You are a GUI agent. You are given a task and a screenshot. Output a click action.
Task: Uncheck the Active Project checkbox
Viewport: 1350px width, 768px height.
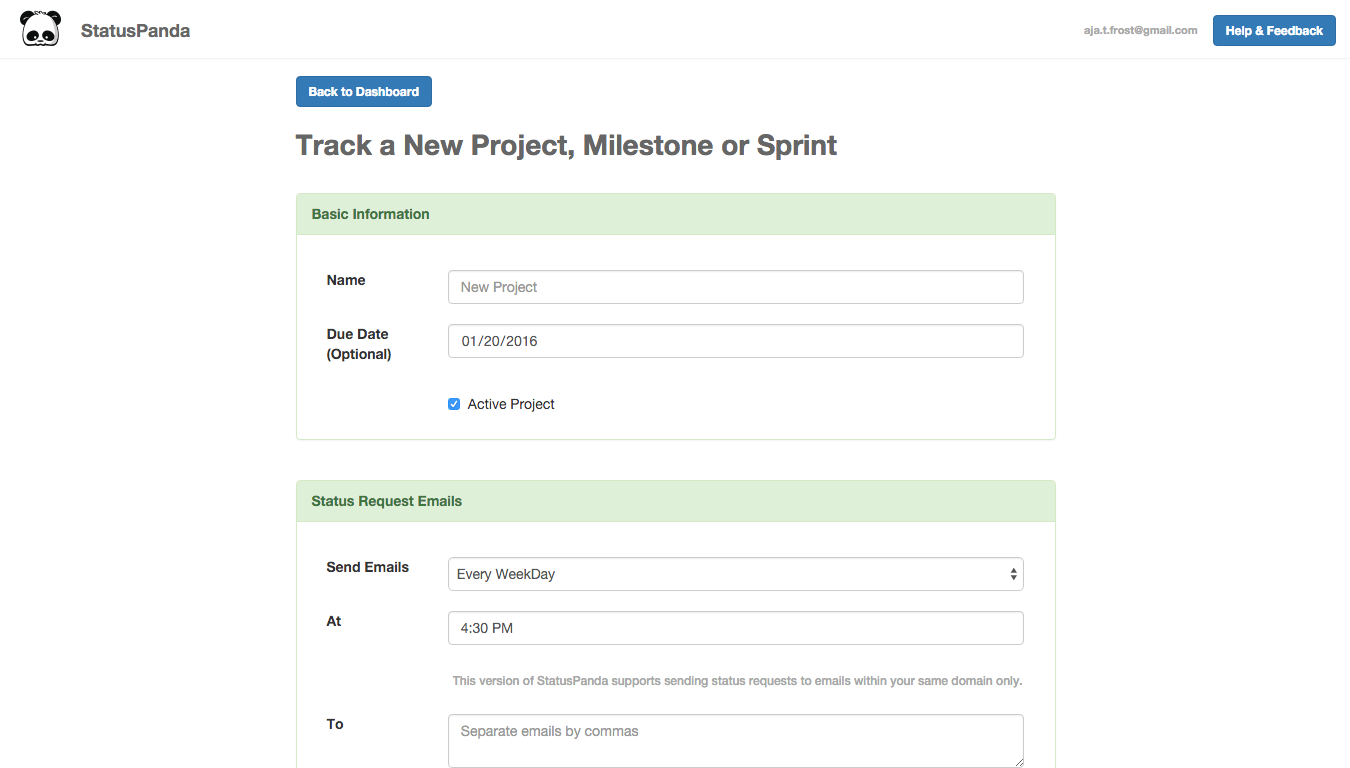(x=454, y=404)
